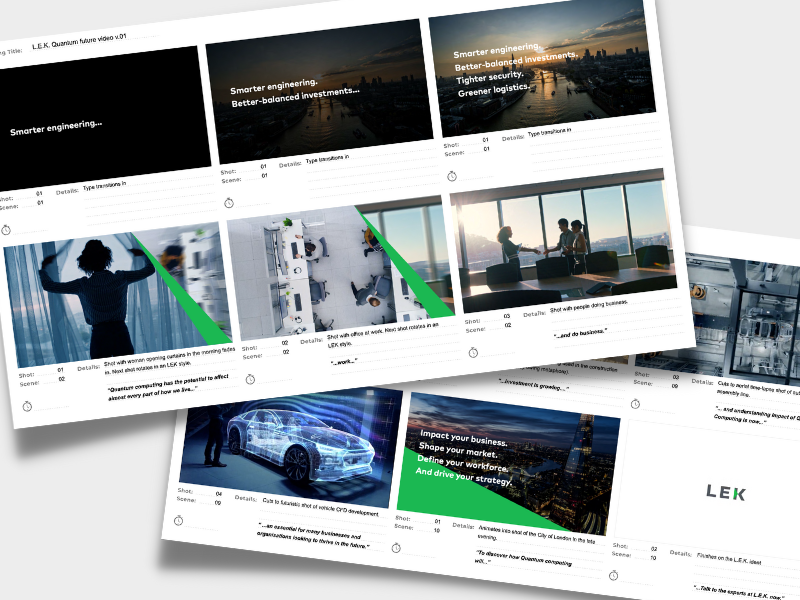Screen dimensions: 800x600
Task: Click the '...and do business.' caption text
Action: [x=580, y=331]
